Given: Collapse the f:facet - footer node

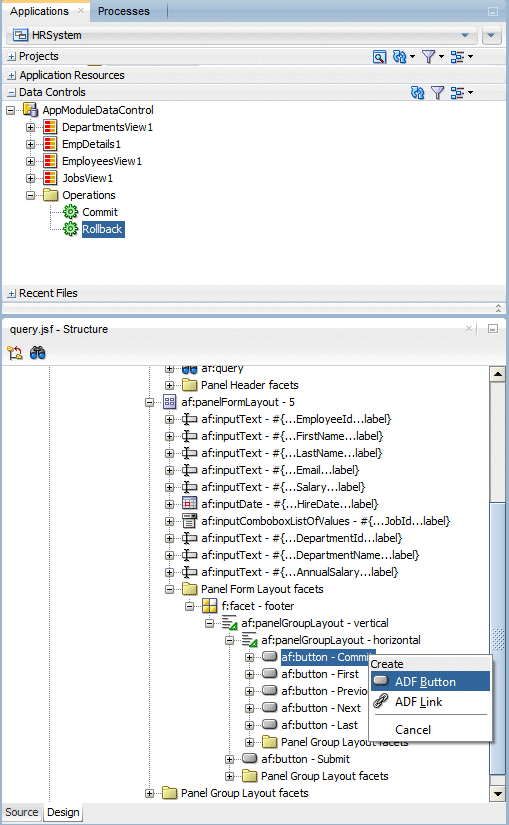Looking at the screenshot, I should [189, 607].
